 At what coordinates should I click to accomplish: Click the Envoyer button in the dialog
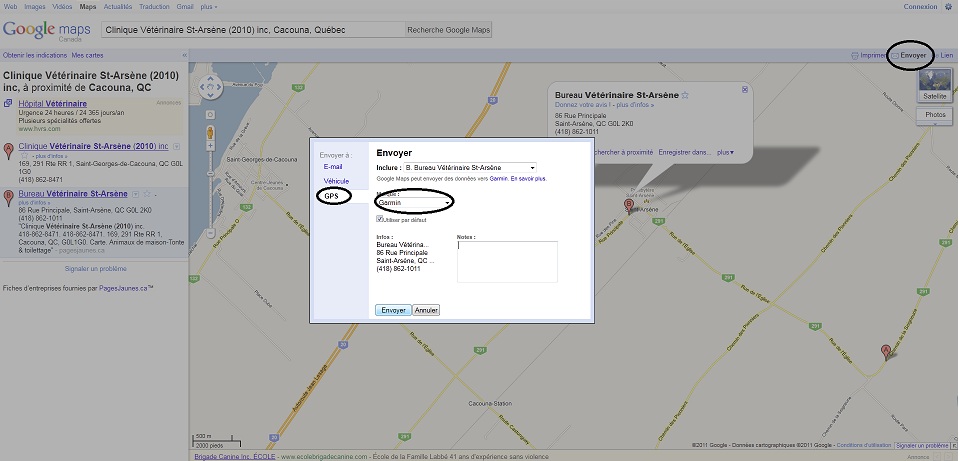click(x=393, y=310)
